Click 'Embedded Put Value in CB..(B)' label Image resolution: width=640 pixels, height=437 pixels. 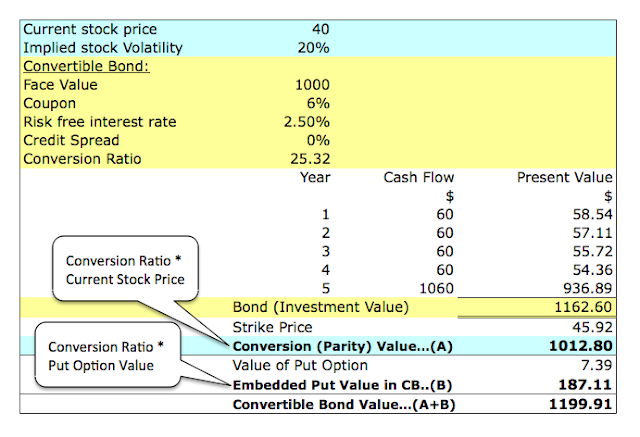[342, 385]
